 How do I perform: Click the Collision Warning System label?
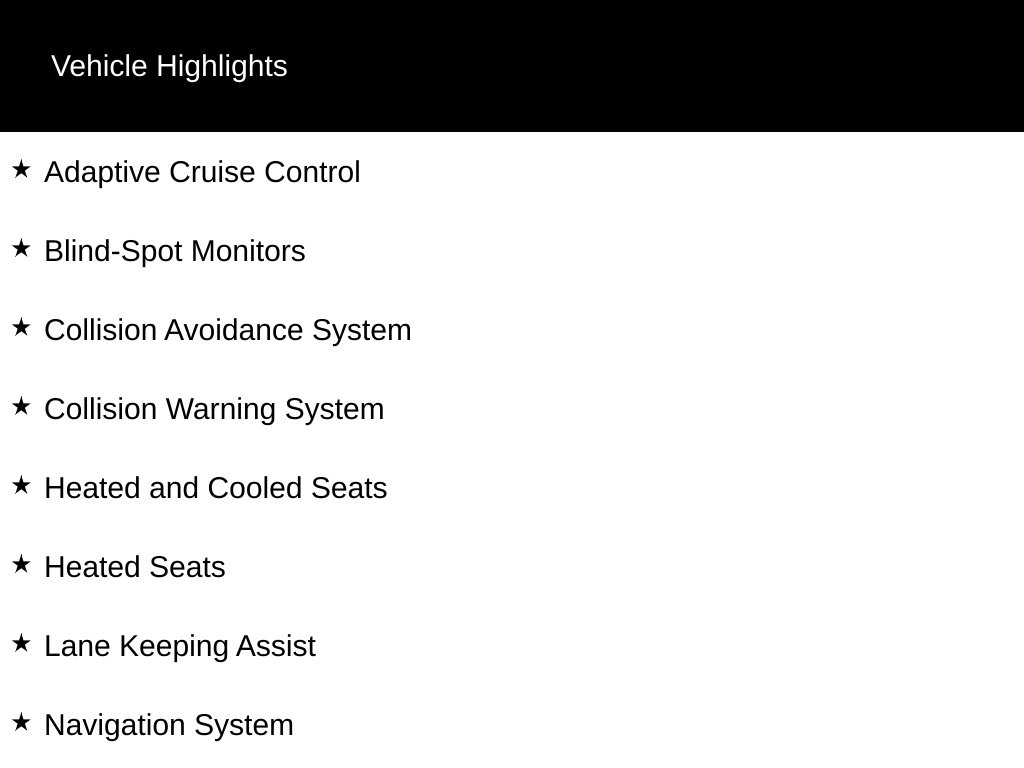[214, 409]
